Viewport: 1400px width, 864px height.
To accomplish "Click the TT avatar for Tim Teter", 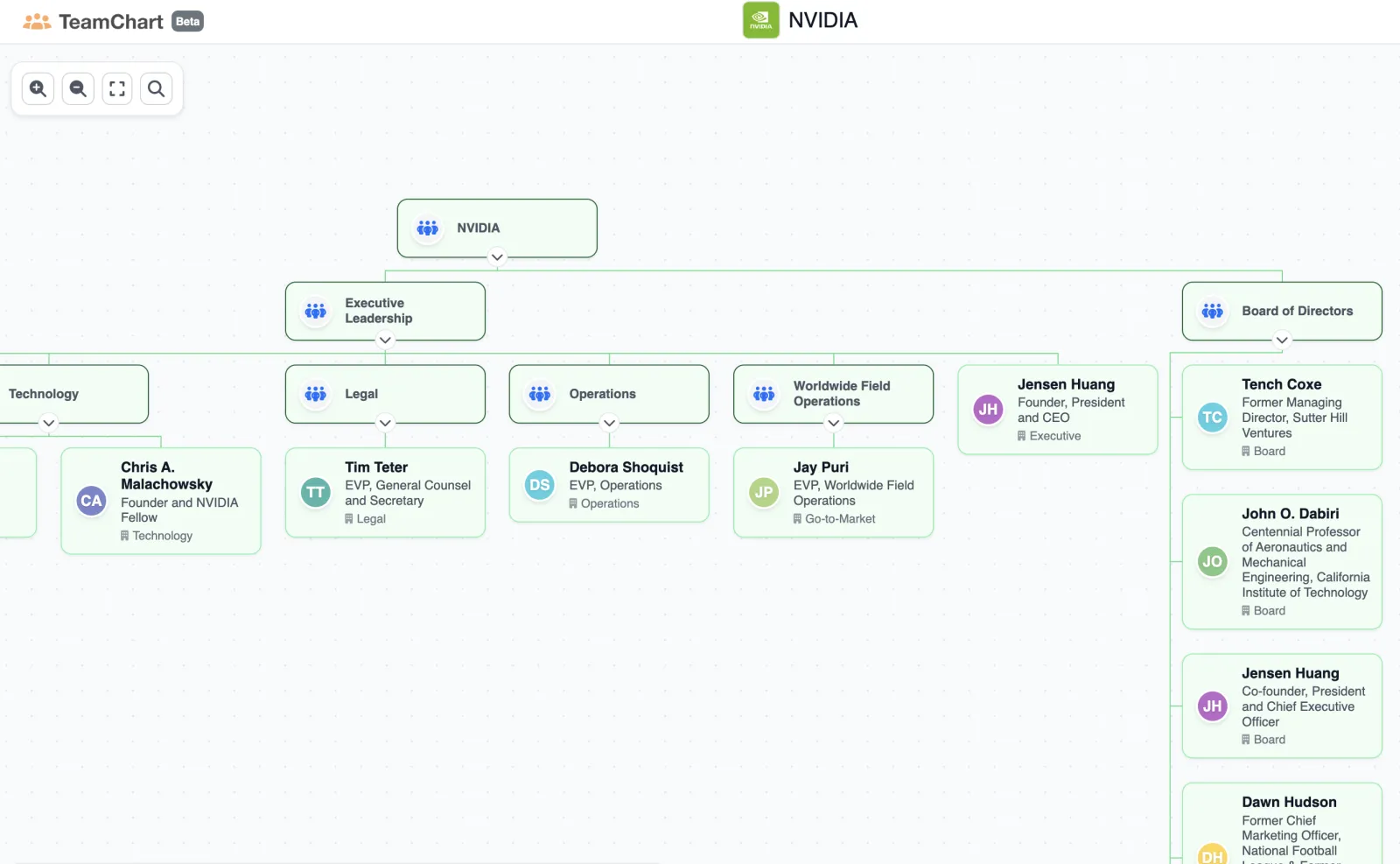I will coord(316,493).
